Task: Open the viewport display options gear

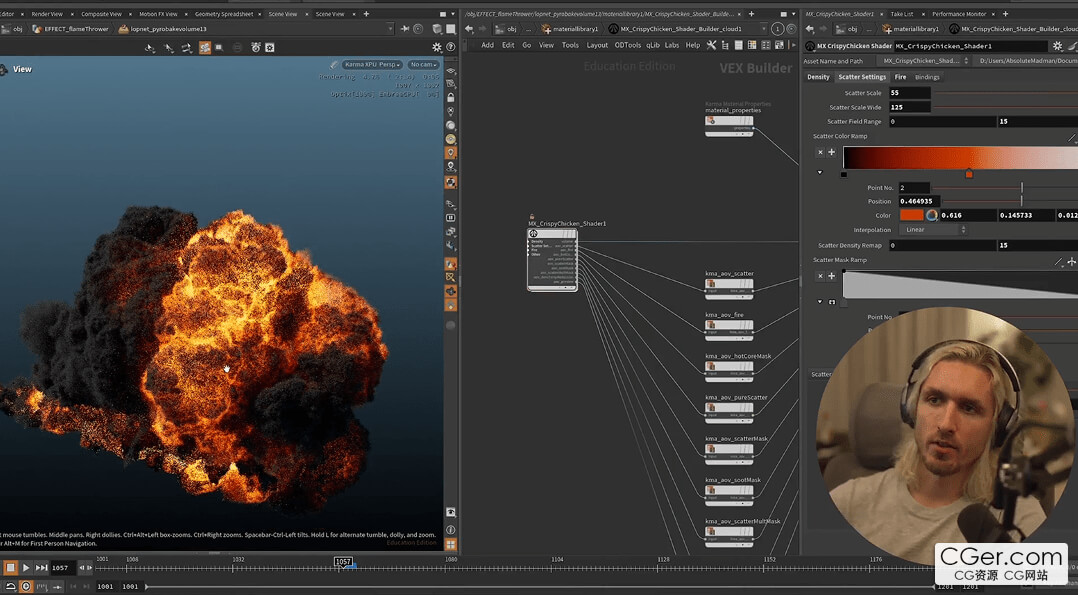Action: tap(436, 47)
